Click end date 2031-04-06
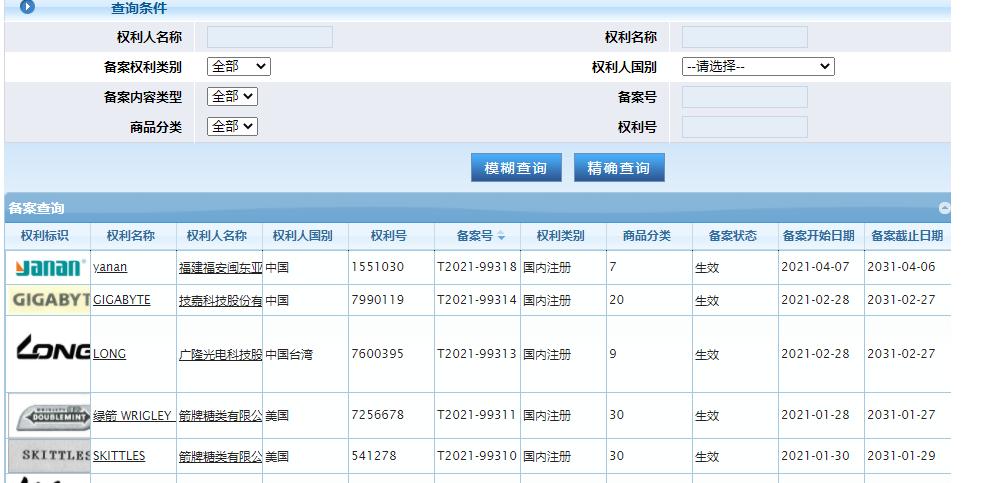The image size is (983, 483). click(x=901, y=267)
